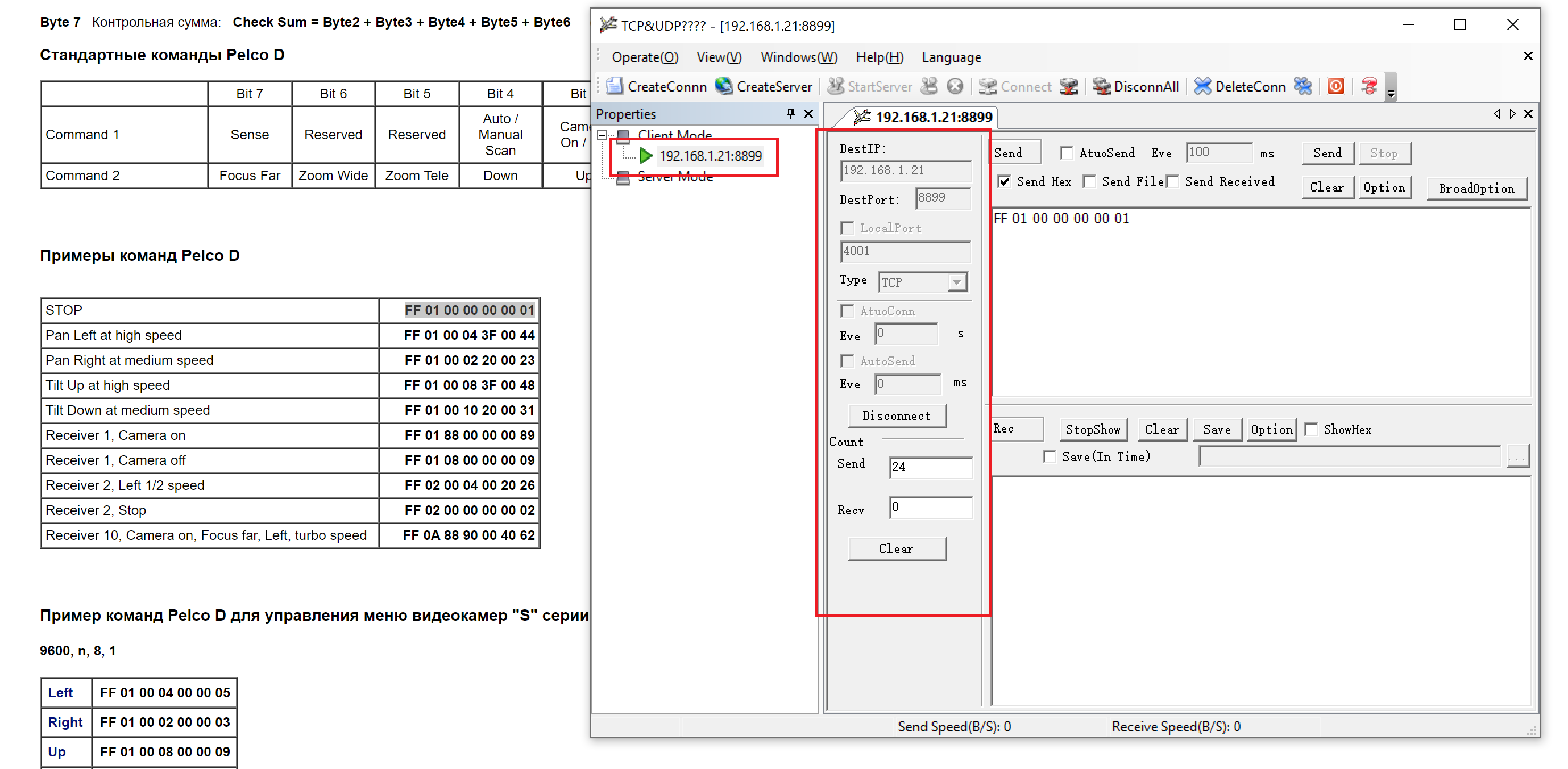Select 192.168.1.21:8899 connection in tree
Viewport: 1568px width, 769px height.
tap(710, 156)
